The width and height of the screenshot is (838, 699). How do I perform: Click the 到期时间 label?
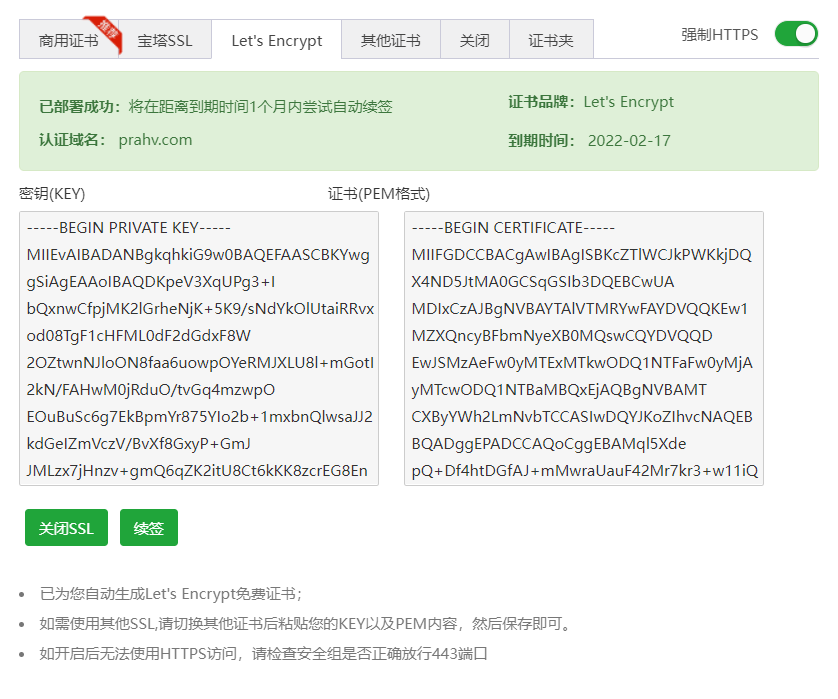click(541, 141)
